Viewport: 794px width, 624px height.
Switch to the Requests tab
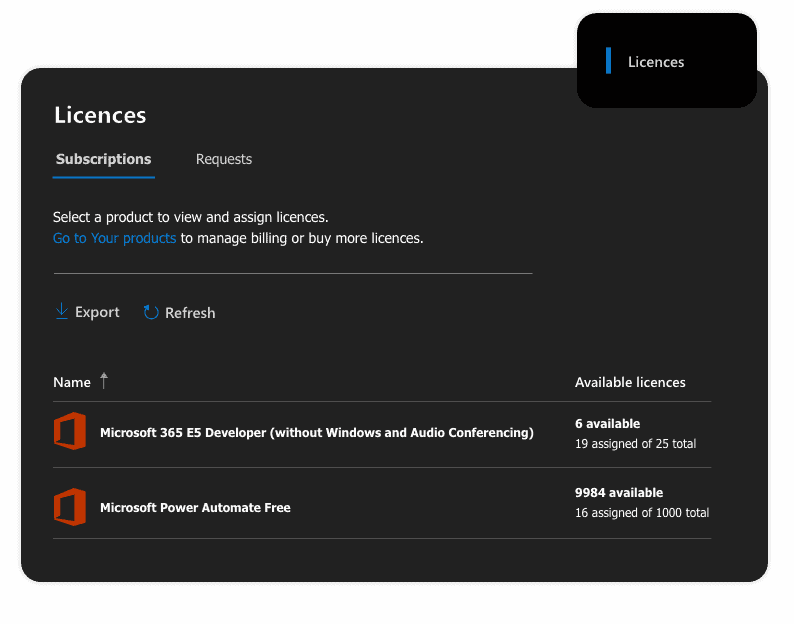click(224, 159)
